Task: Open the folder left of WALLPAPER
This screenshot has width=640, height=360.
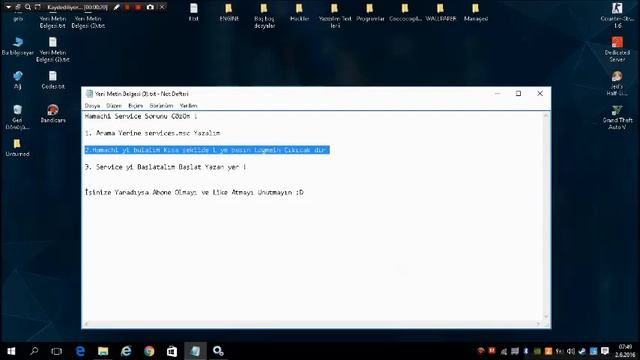Action: tap(405, 12)
